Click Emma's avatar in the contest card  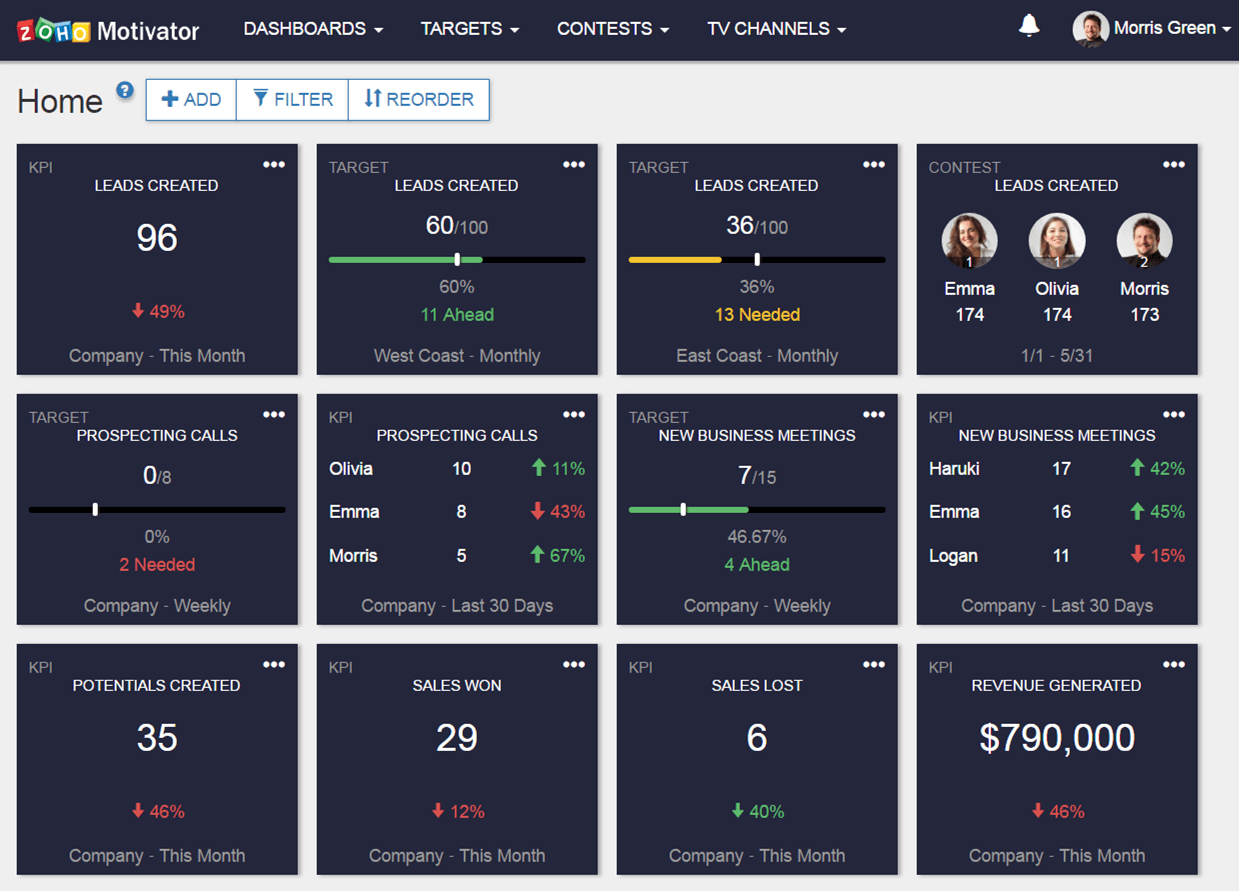click(969, 241)
